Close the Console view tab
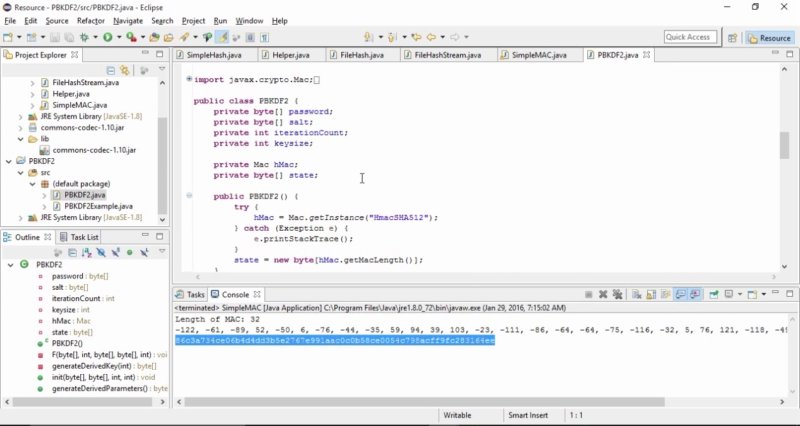The height and width of the screenshot is (426, 800). (x=257, y=294)
